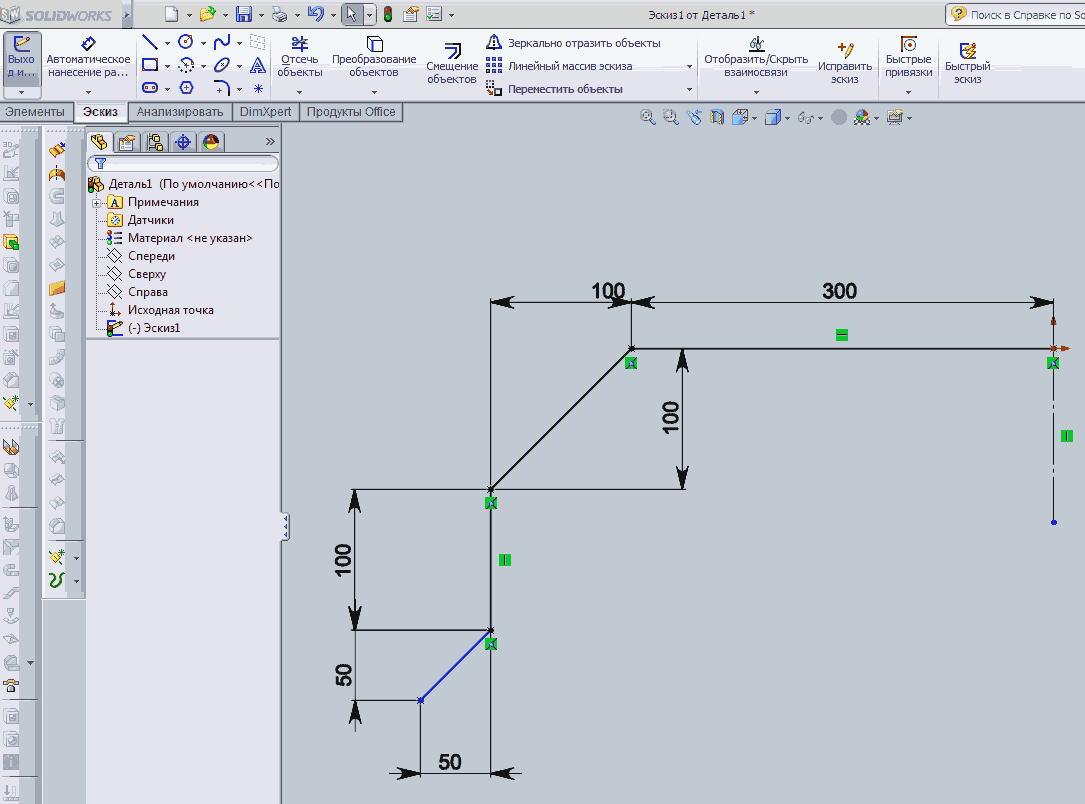Viewport: 1085px width, 804px height.
Task: Click the Text sketch tool icon
Action: coord(258,65)
